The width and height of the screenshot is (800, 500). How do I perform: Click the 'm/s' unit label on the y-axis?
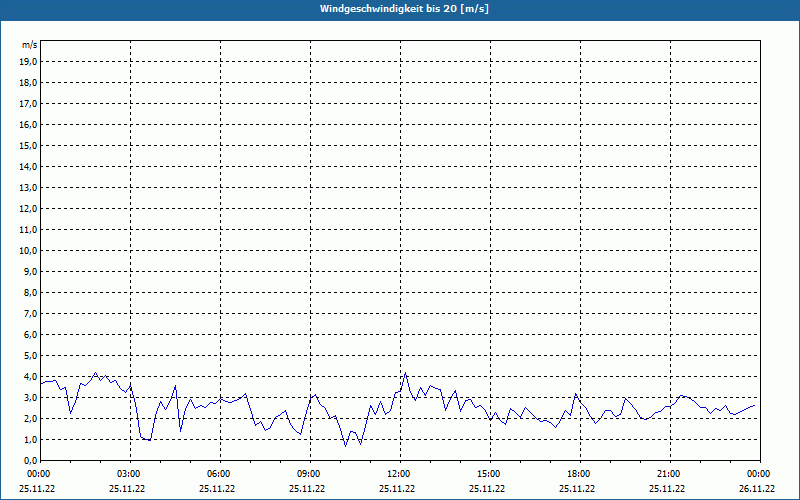[x=30, y=46]
